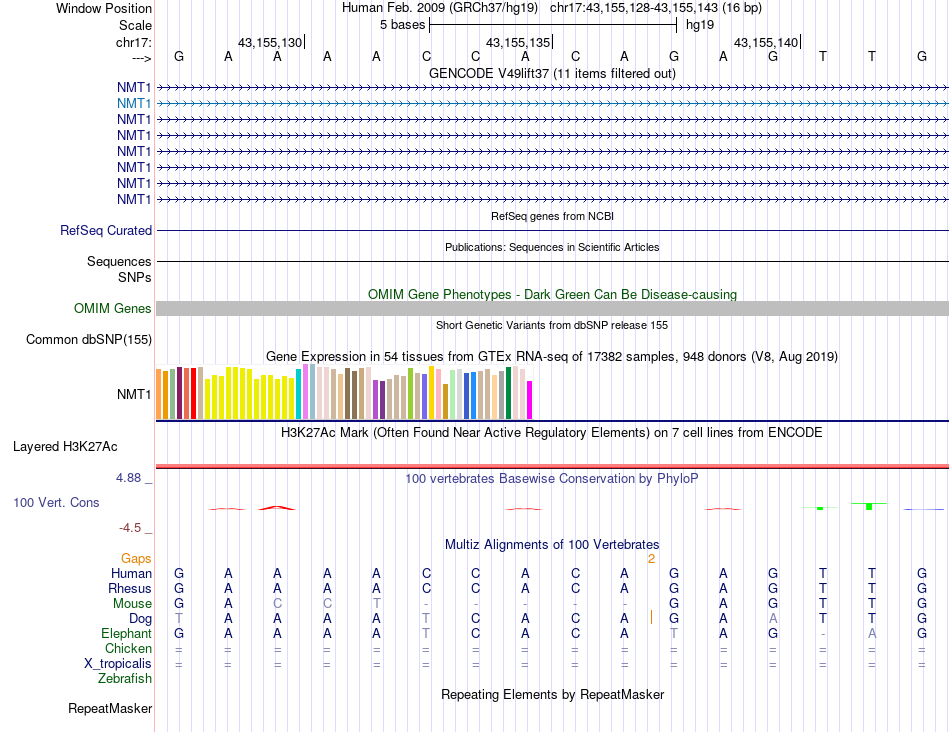Open the OMIM Gene Phenotypes track title
The width and height of the screenshot is (950, 732).
point(552,294)
